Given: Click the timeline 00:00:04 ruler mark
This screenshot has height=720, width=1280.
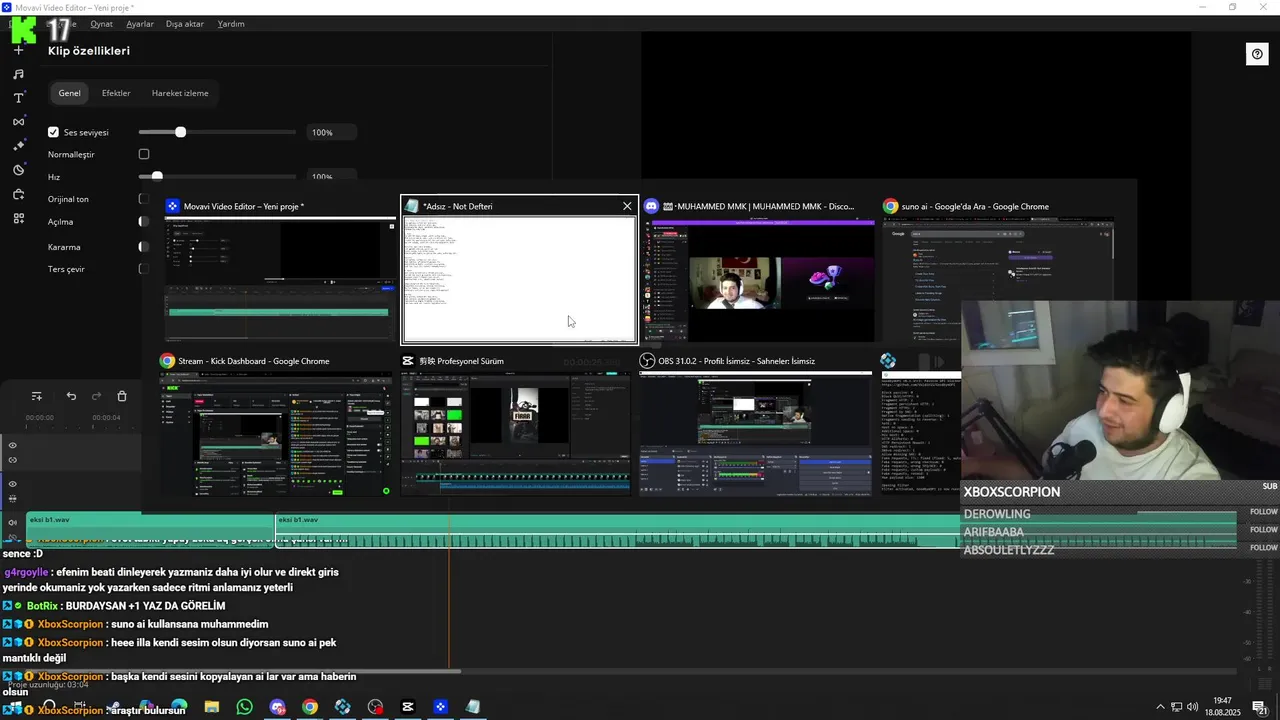Looking at the screenshot, I should [x=106, y=418].
